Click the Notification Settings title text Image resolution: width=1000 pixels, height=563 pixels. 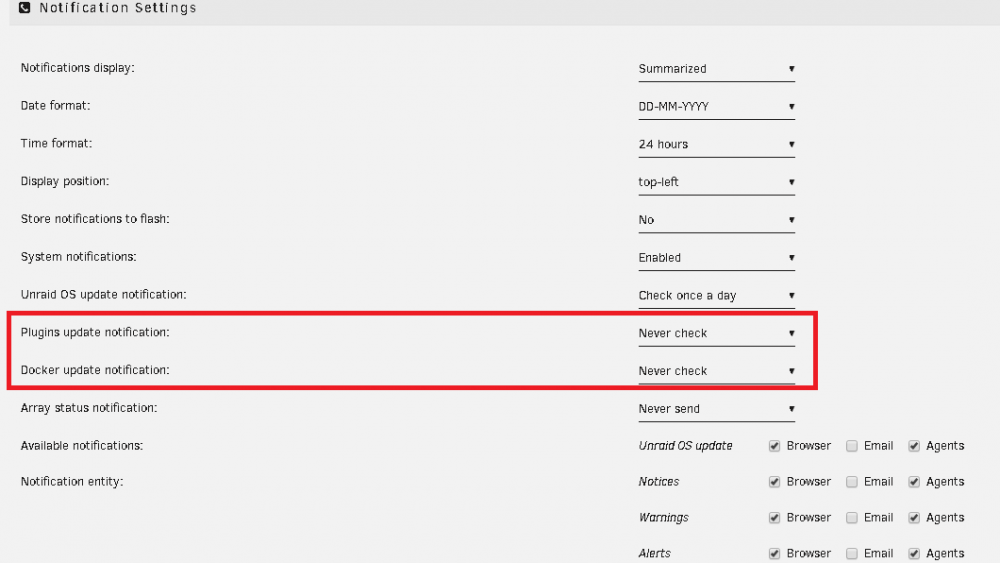pos(118,8)
